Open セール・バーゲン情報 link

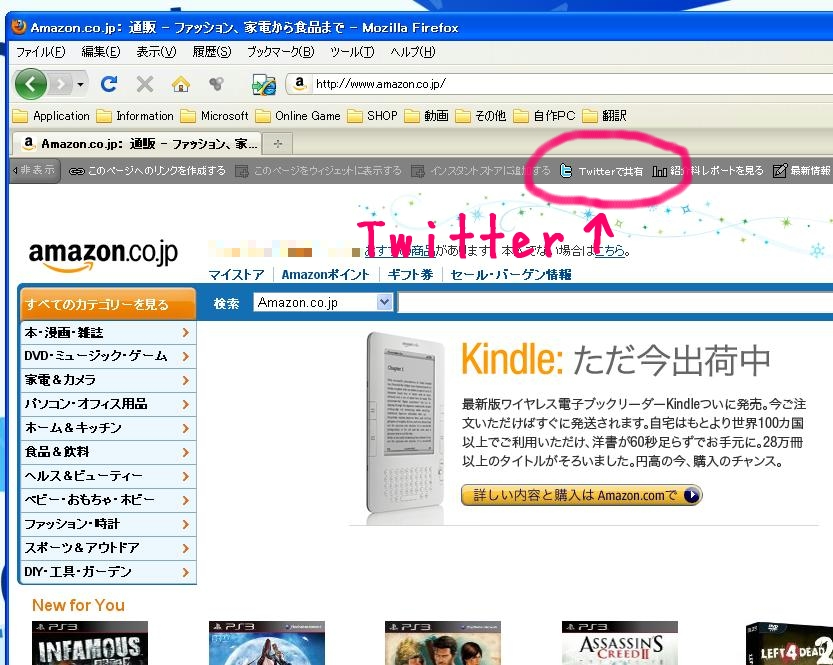511,275
